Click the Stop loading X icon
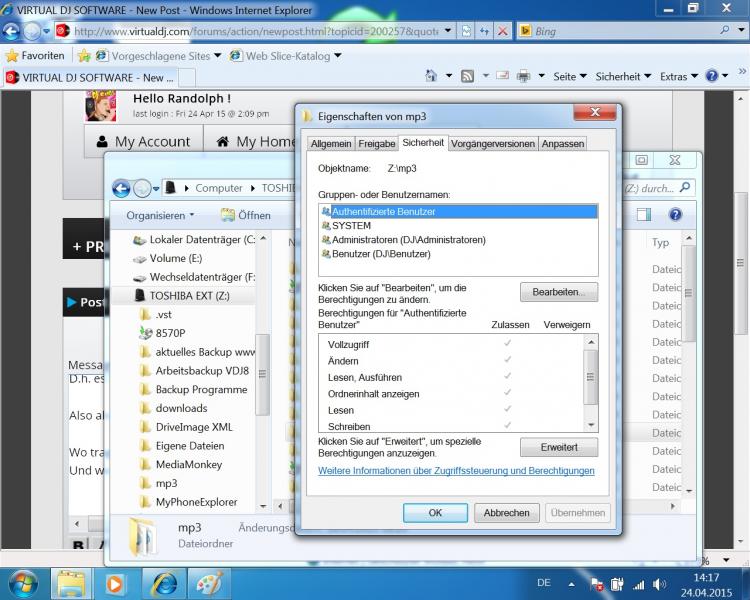The height and width of the screenshot is (600, 750). coord(503,31)
